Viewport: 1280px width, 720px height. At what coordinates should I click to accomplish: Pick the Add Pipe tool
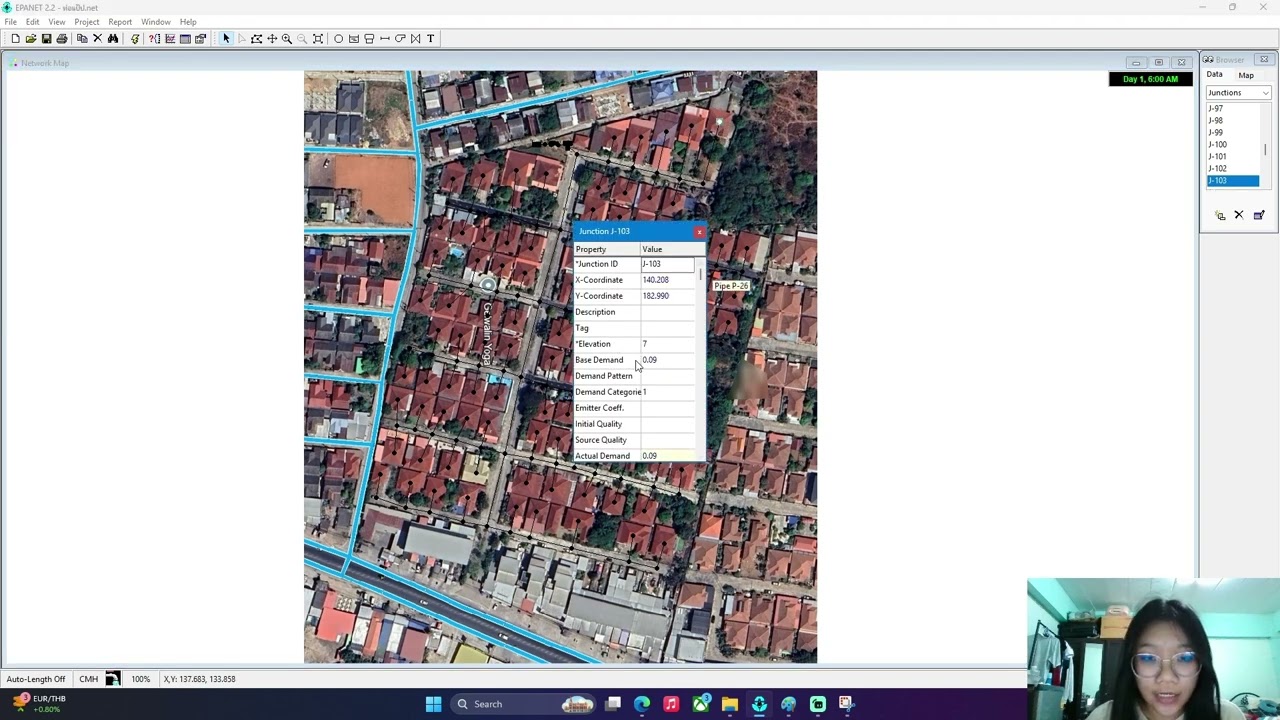tap(385, 39)
